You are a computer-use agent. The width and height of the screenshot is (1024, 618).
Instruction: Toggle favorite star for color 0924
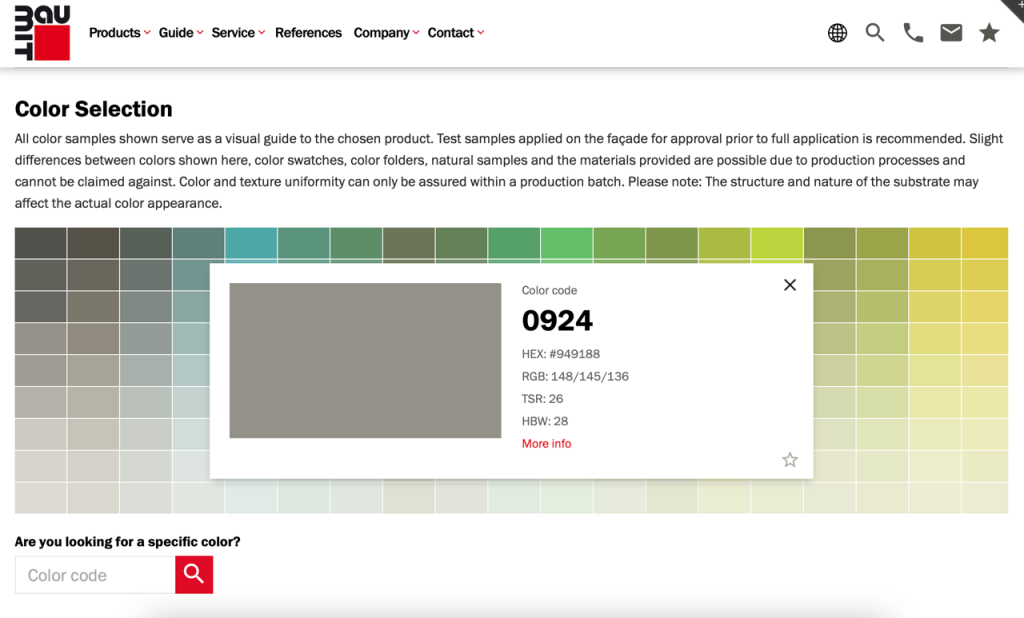[790, 460]
